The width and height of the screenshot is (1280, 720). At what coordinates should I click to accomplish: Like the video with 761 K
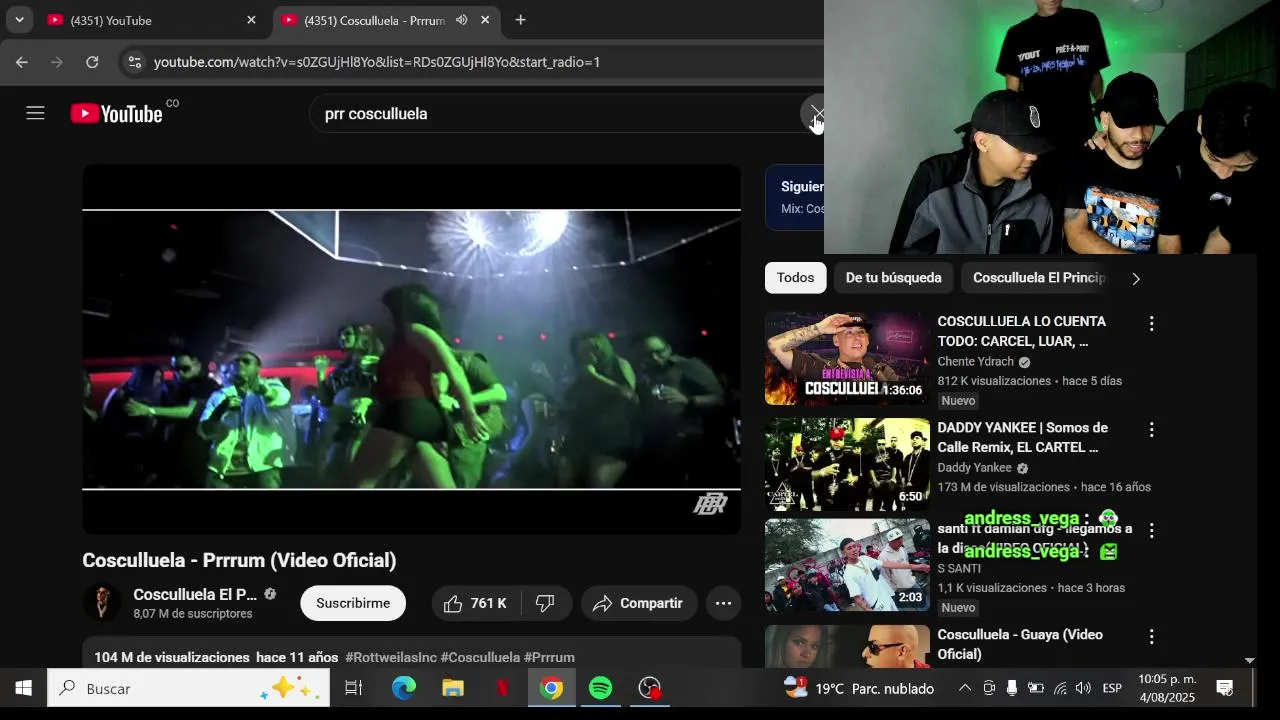475,603
